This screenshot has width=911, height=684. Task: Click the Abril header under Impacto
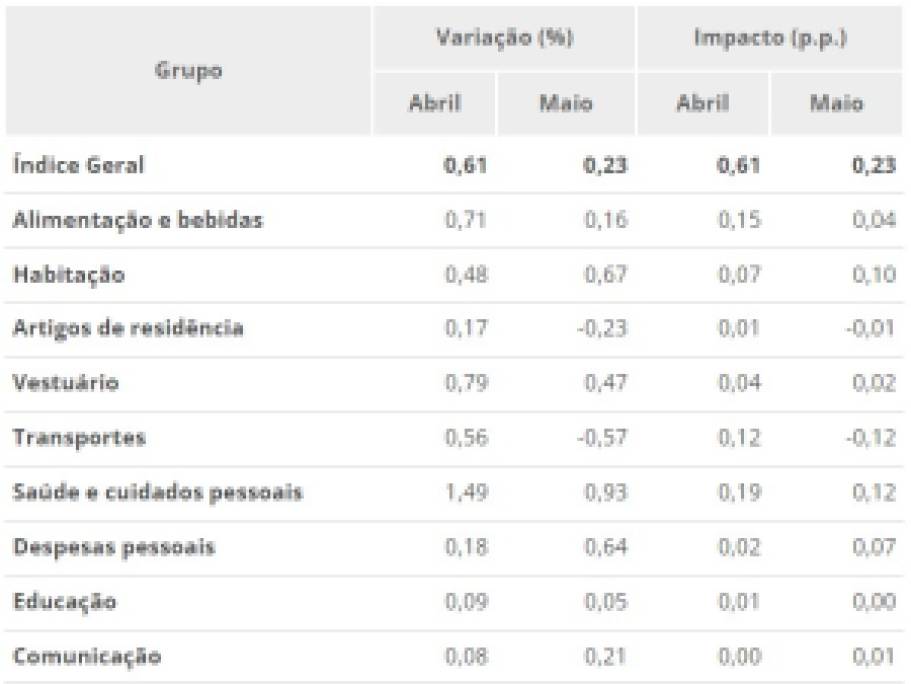click(x=702, y=103)
